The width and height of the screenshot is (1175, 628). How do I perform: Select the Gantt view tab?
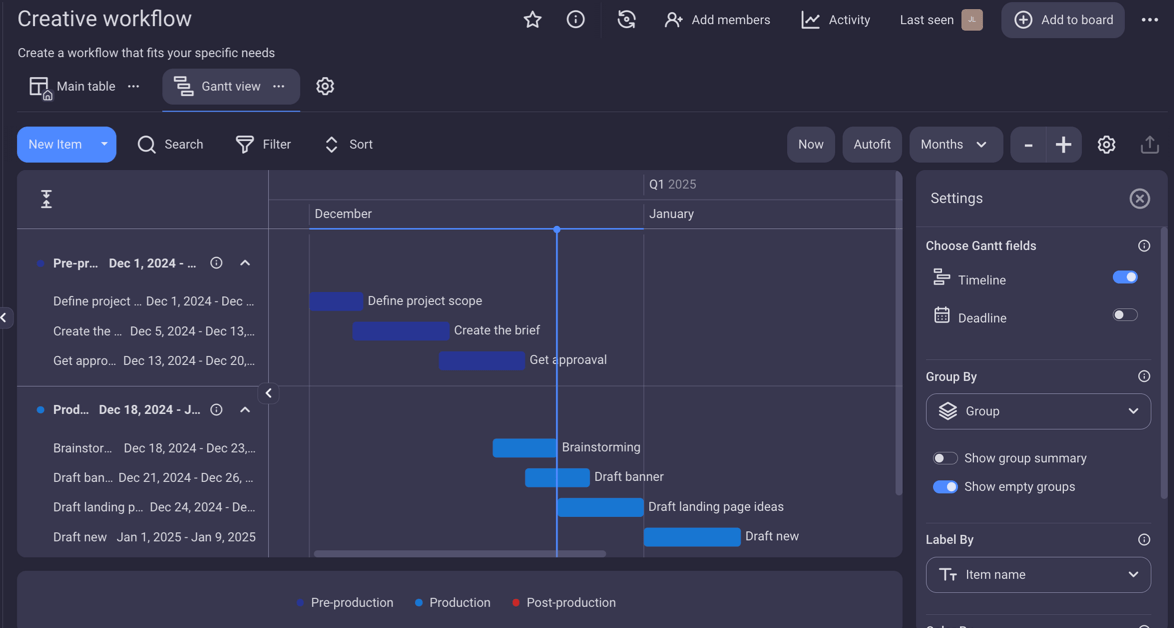[x=217, y=87]
